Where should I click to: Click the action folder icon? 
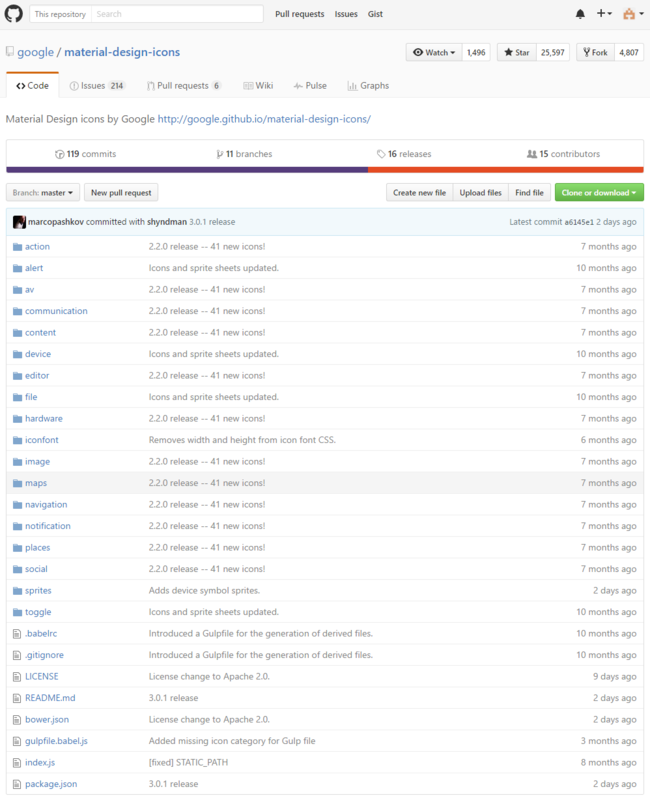pyautogui.click(x=17, y=246)
